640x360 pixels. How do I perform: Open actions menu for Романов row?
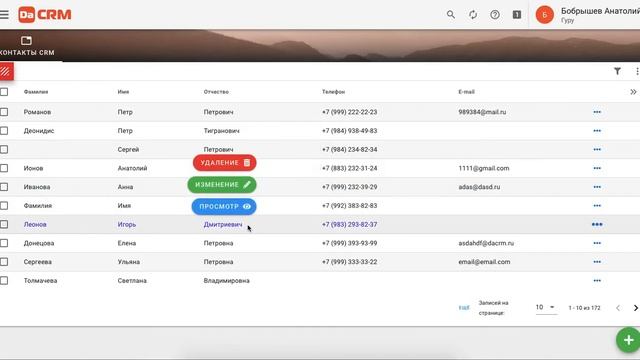pos(597,112)
